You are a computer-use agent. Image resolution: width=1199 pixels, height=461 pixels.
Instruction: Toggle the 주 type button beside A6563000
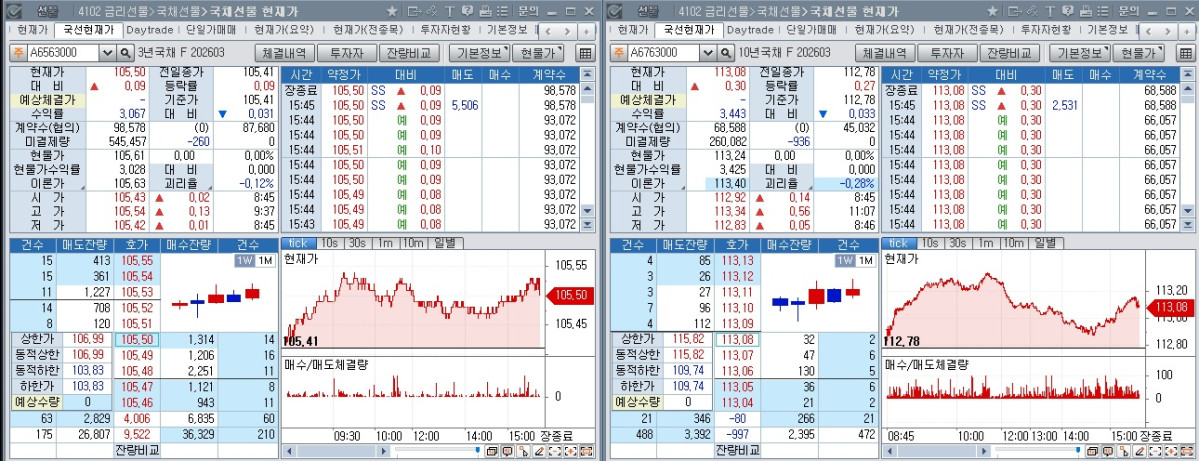tap(18, 53)
